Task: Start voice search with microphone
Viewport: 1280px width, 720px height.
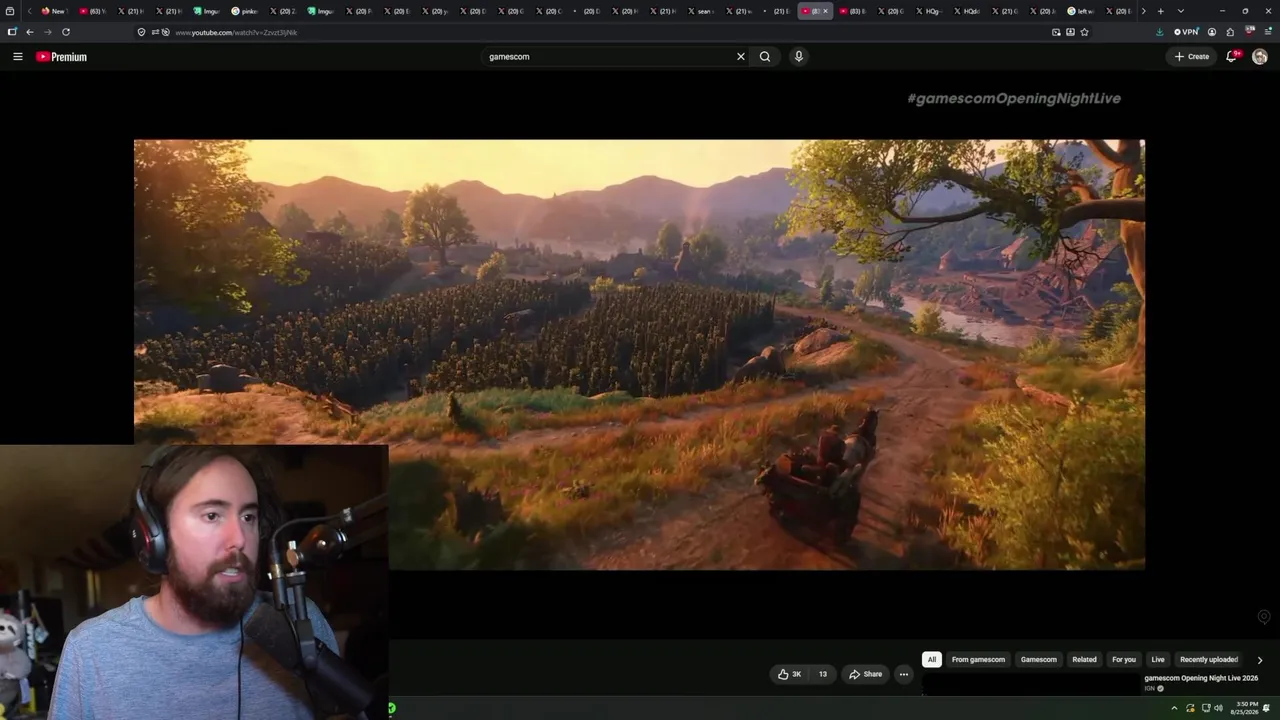Action: click(798, 57)
